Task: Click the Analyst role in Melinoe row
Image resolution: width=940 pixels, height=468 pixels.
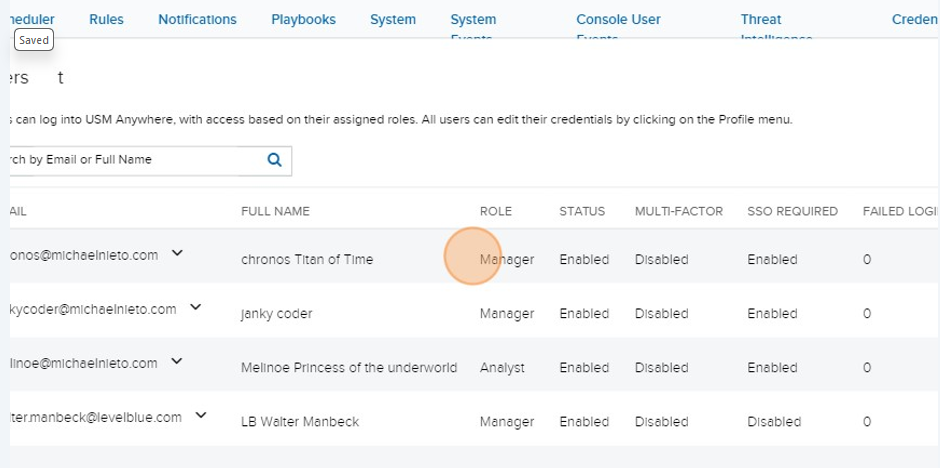Action: tap(502, 367)
